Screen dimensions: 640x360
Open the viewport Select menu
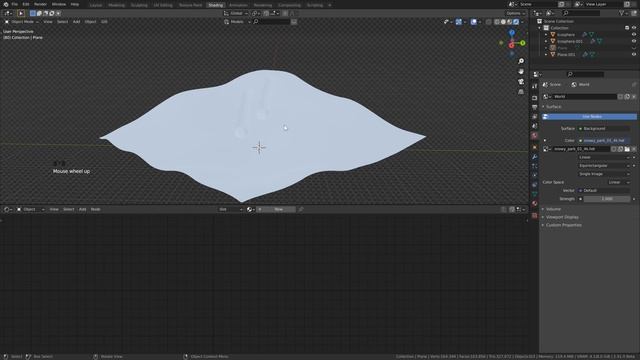click(62, 22)
